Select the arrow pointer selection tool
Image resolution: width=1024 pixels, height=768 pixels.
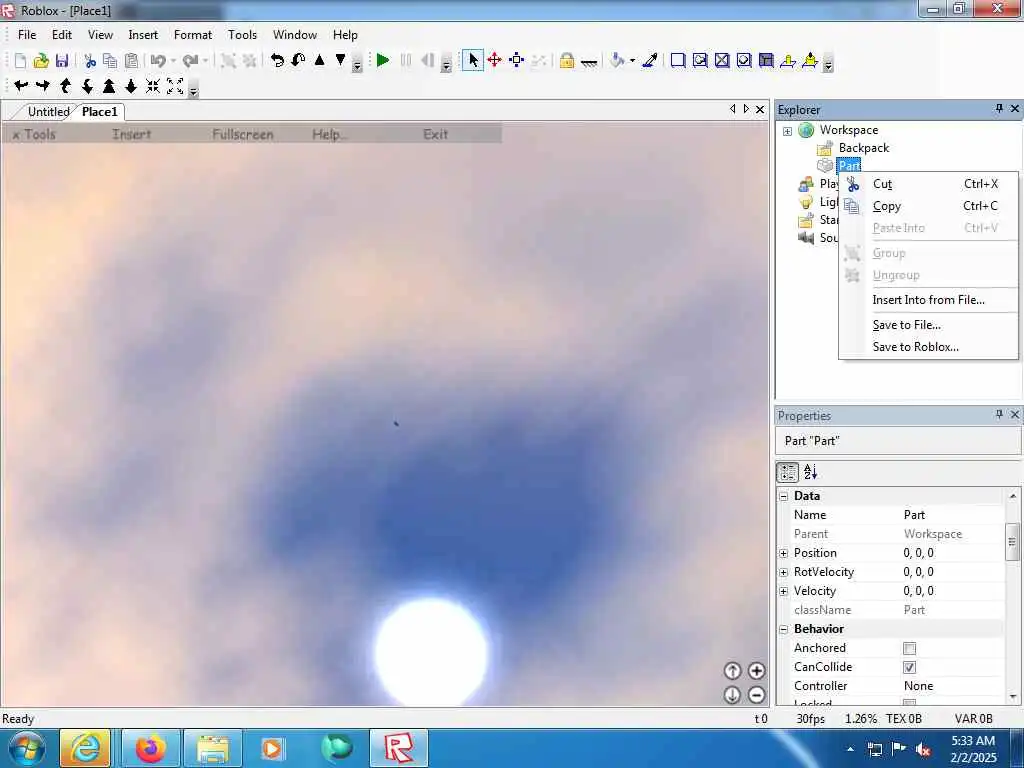(x=473, y=61)
